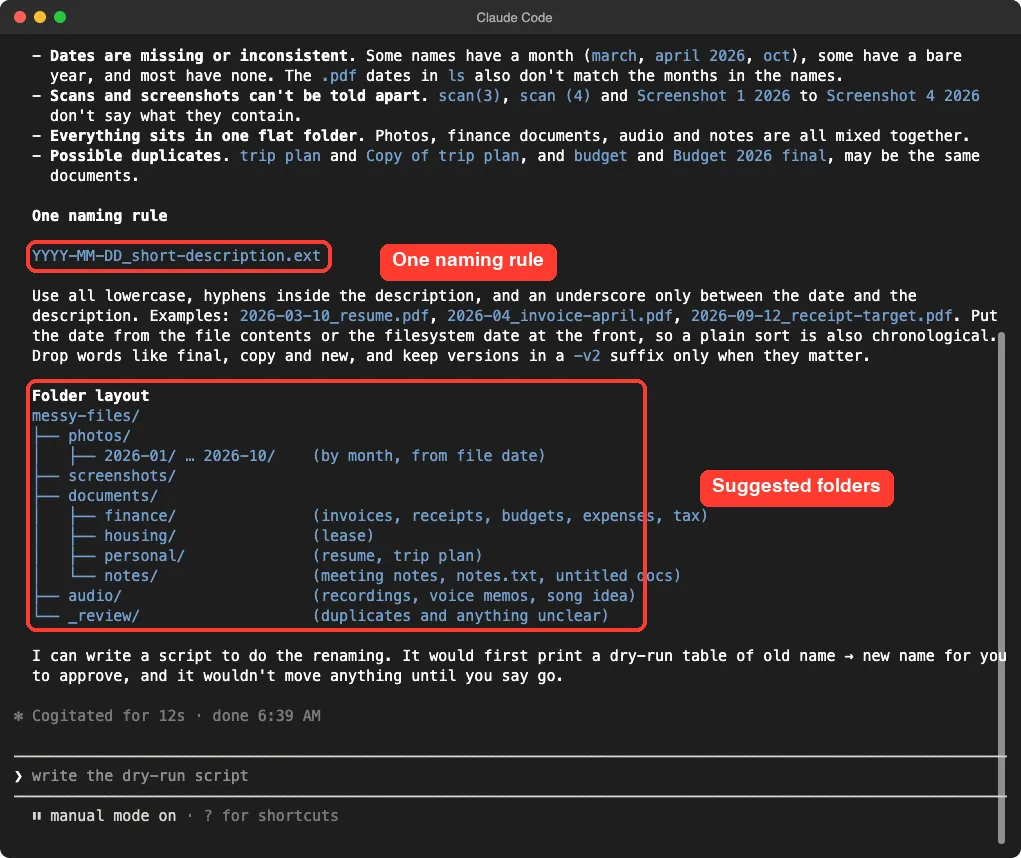The width and height of the screenshot is (1021, 858).
Task: Click the 'ls' command text
Action: pyautogui.click(x=456, y=76)
